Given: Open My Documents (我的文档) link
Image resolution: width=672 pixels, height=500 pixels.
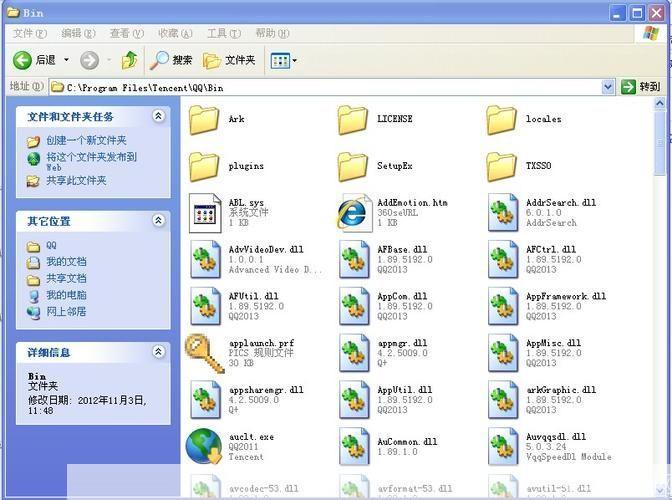Looking at the screenshot, I should pyautogui.click(x=66, y=262).
